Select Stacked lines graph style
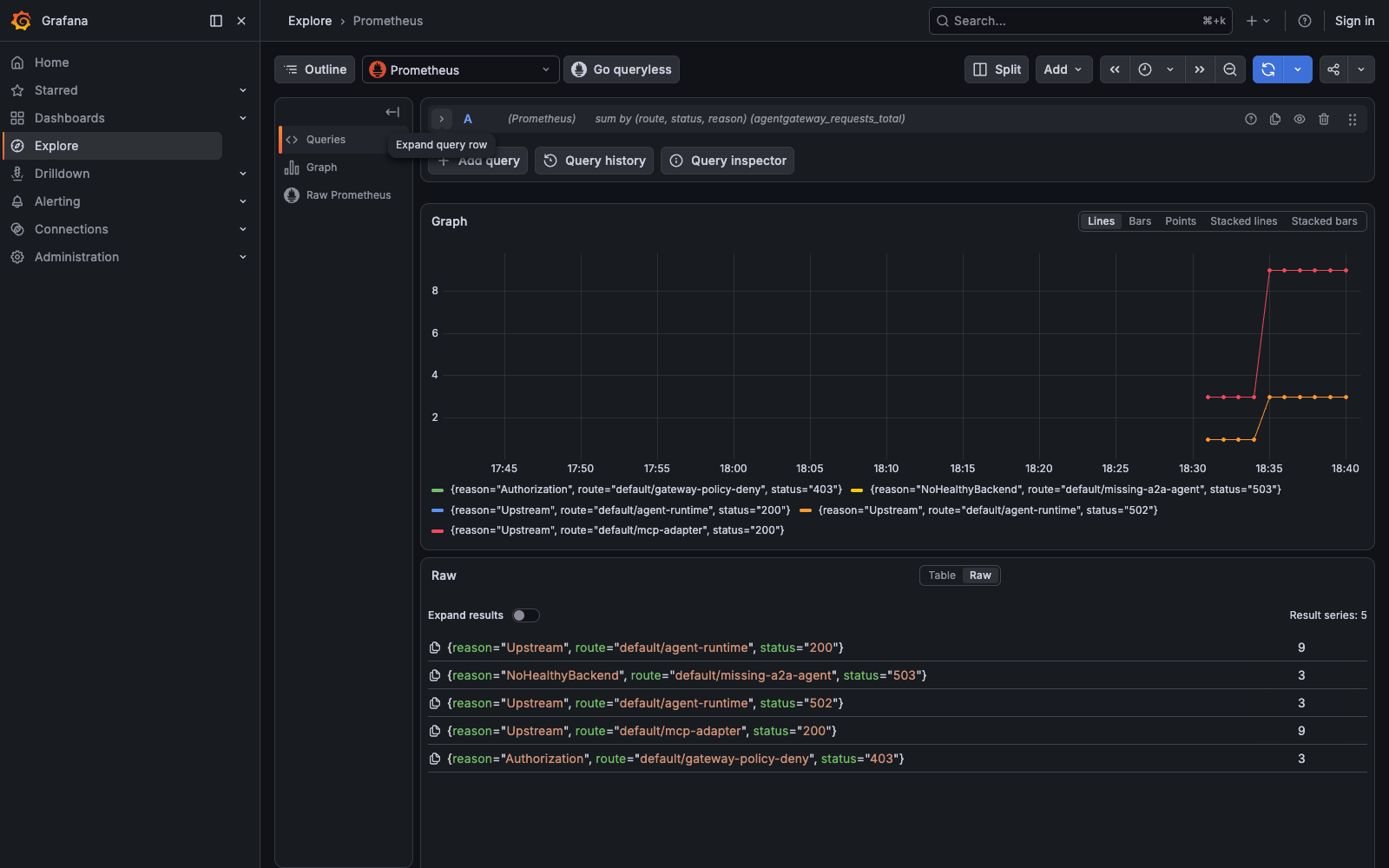The height and width of the screenshot is (868, 1389). [x=1244, y=221]
